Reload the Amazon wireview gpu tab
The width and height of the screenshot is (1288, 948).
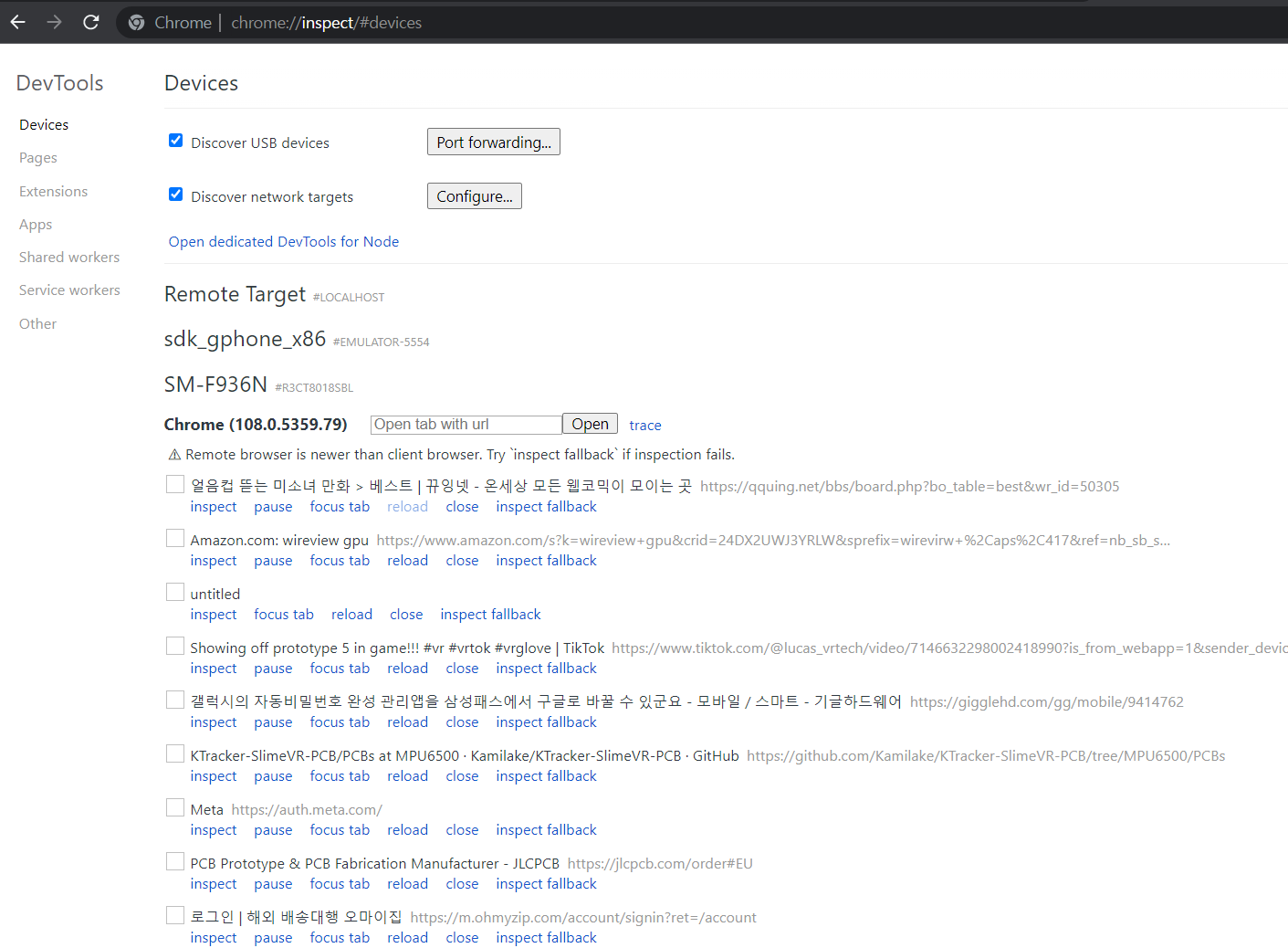(407, 561)
